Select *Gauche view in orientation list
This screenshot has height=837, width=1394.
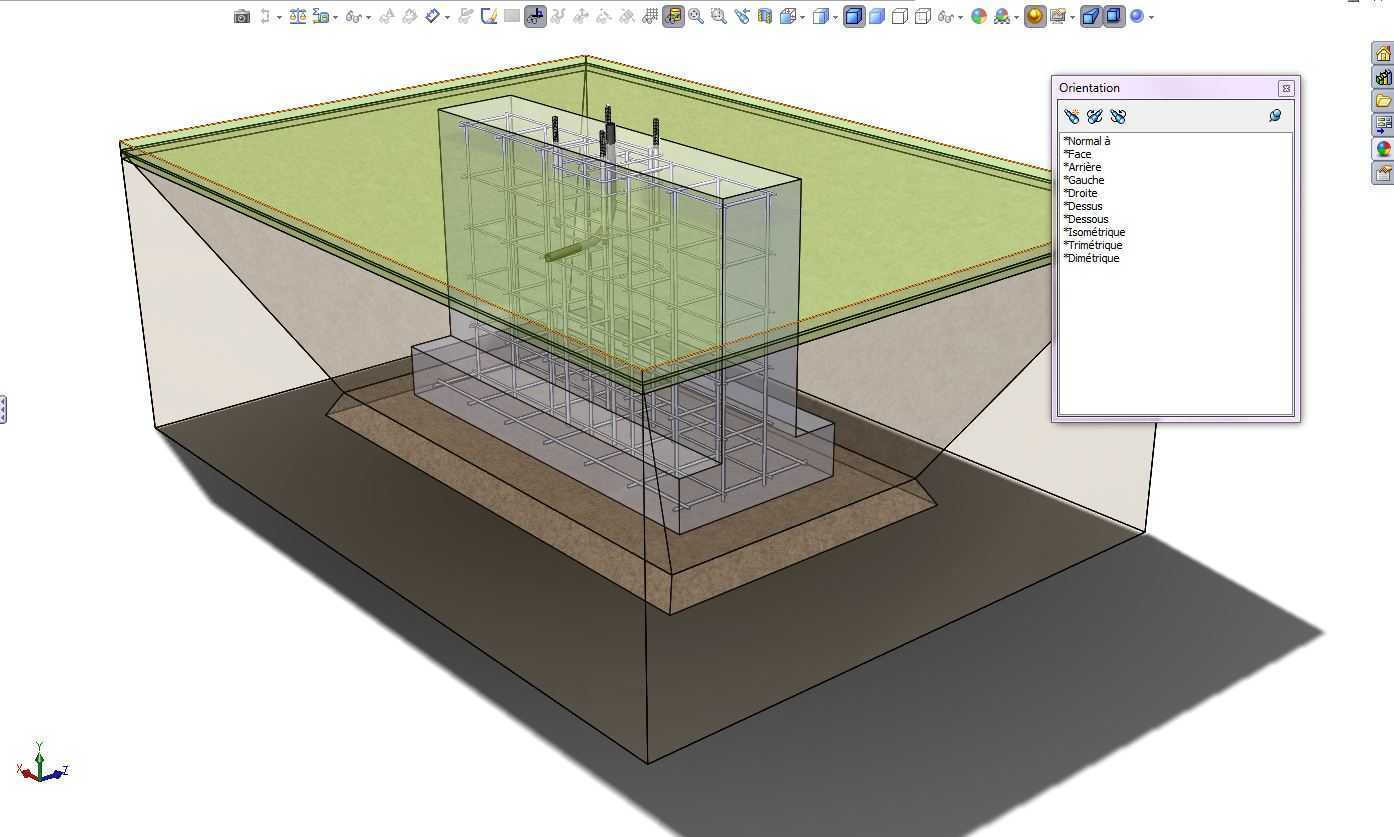[1084, 180]
